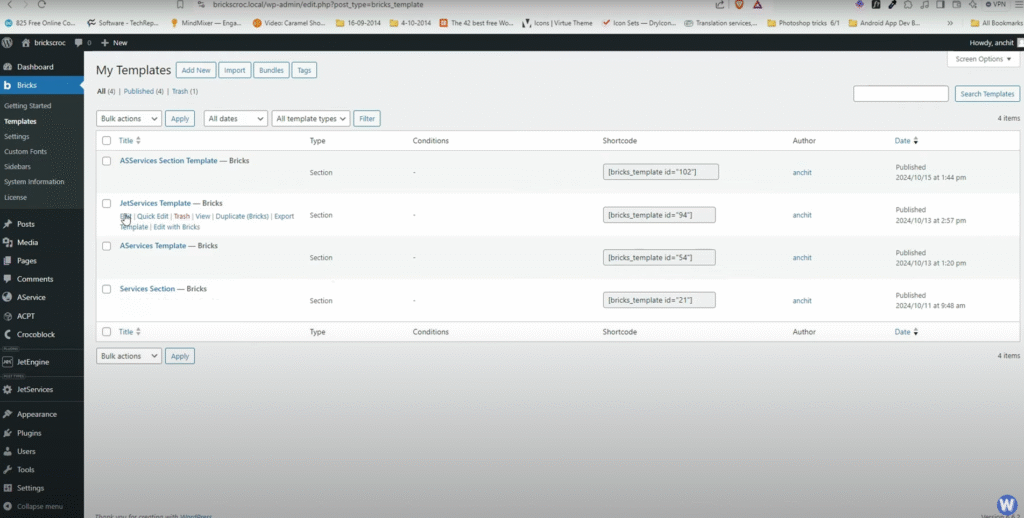Toggle the select-all checkbox in table footer
Viewport: 1024px width, 518px height.
(106, 332)
